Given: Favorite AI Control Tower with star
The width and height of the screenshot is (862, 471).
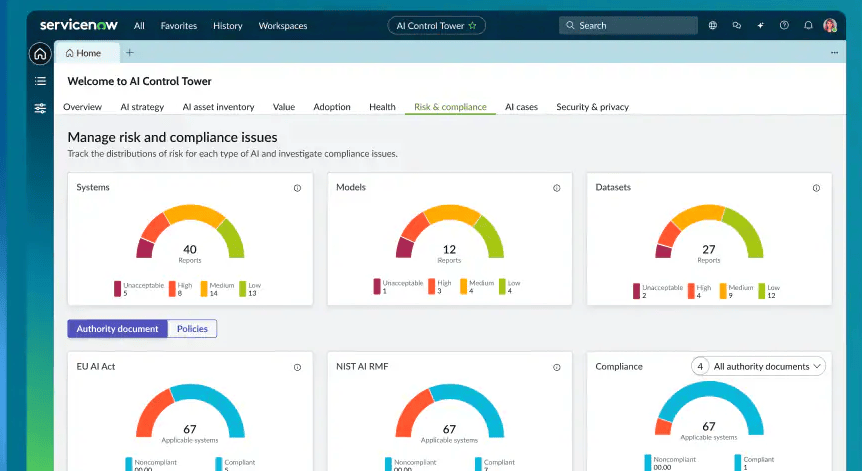Looking at the screenshot, I should [473, 26].
